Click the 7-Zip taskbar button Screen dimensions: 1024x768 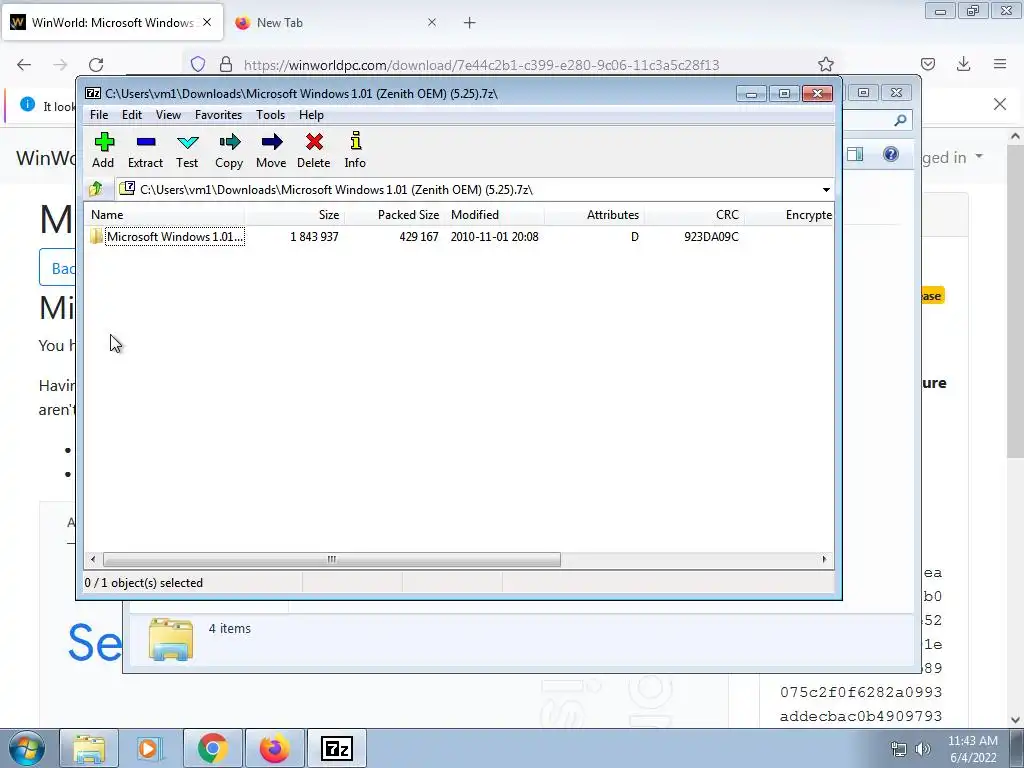coord(337,748)
